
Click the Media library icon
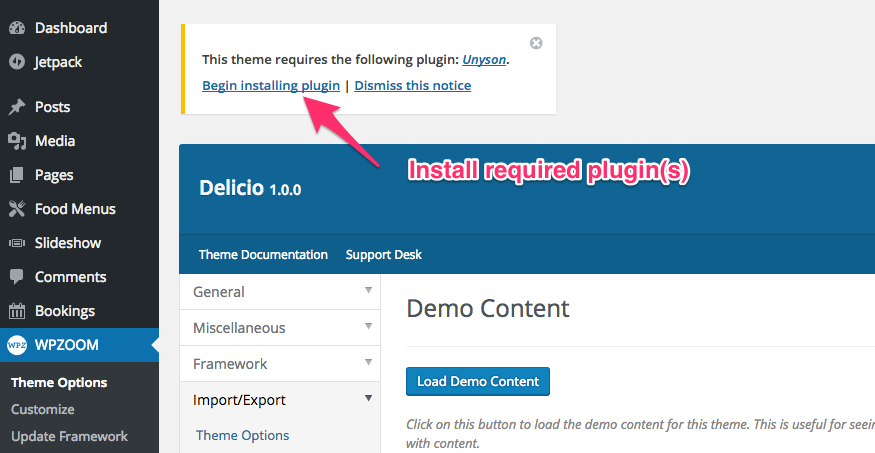[17, 141]
